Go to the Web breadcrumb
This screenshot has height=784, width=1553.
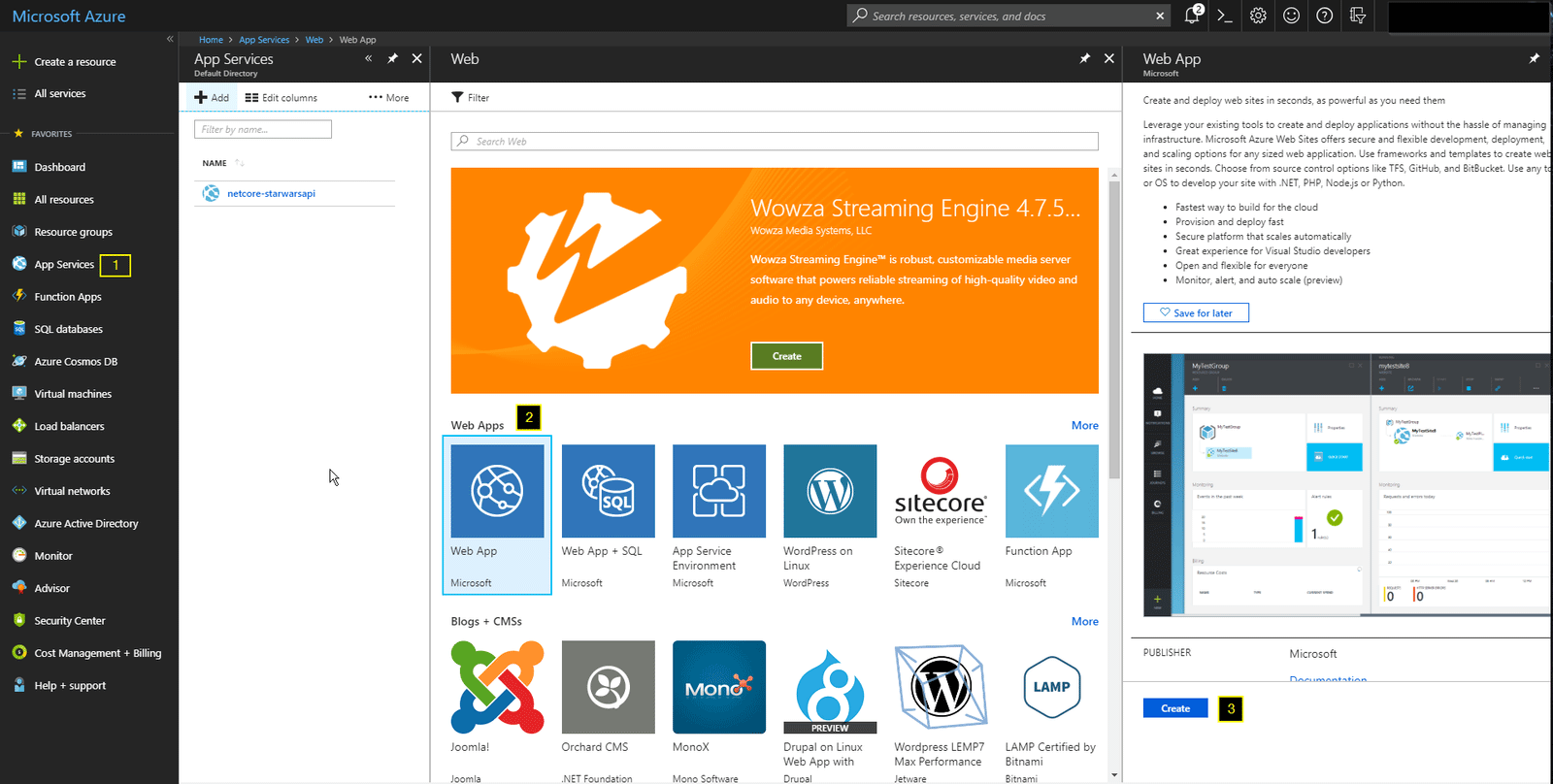point(314,40)
